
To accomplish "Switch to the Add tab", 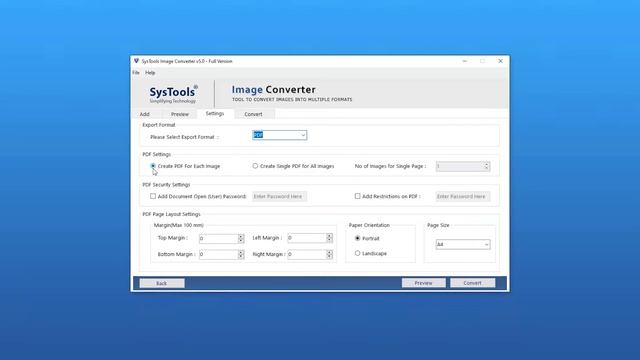I will (145, 114).
